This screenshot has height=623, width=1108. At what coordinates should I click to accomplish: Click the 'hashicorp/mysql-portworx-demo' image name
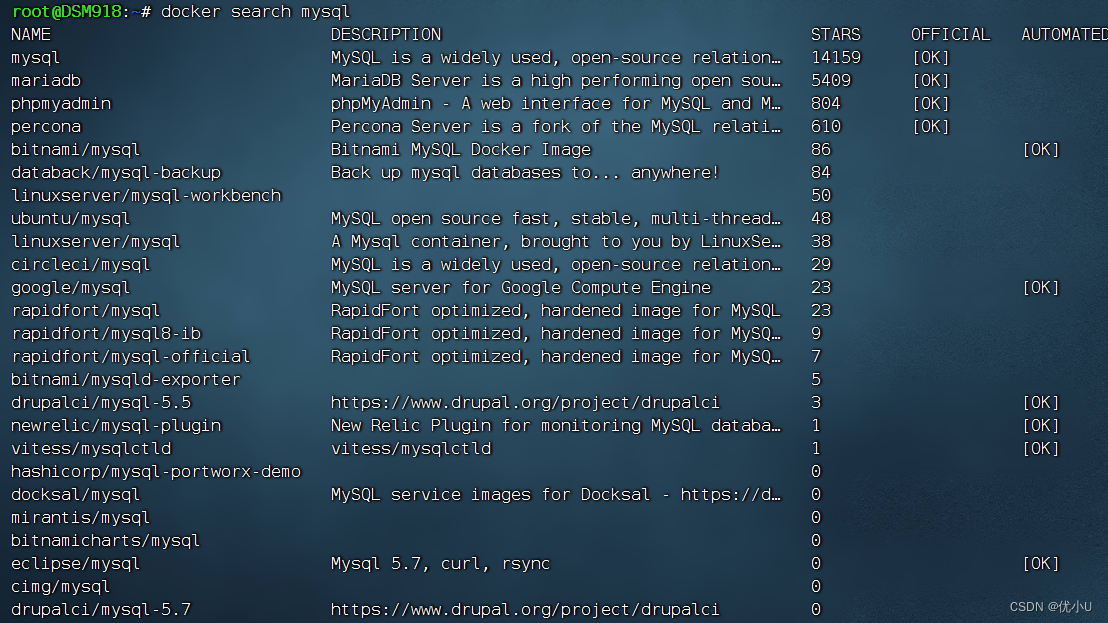click(156, 472)
